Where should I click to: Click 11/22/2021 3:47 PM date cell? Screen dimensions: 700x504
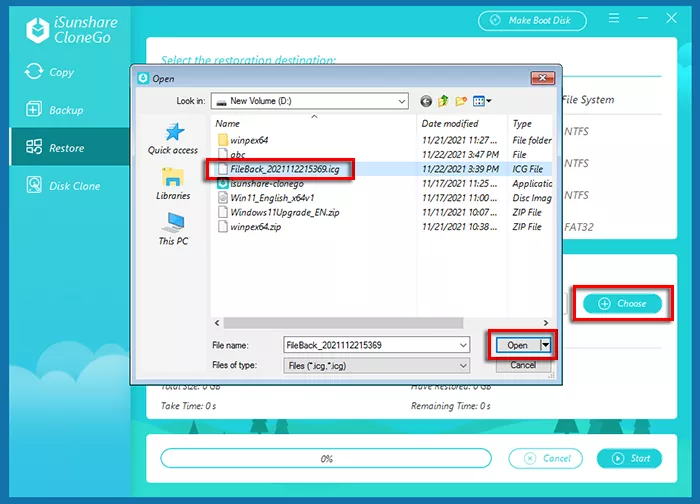460,154
